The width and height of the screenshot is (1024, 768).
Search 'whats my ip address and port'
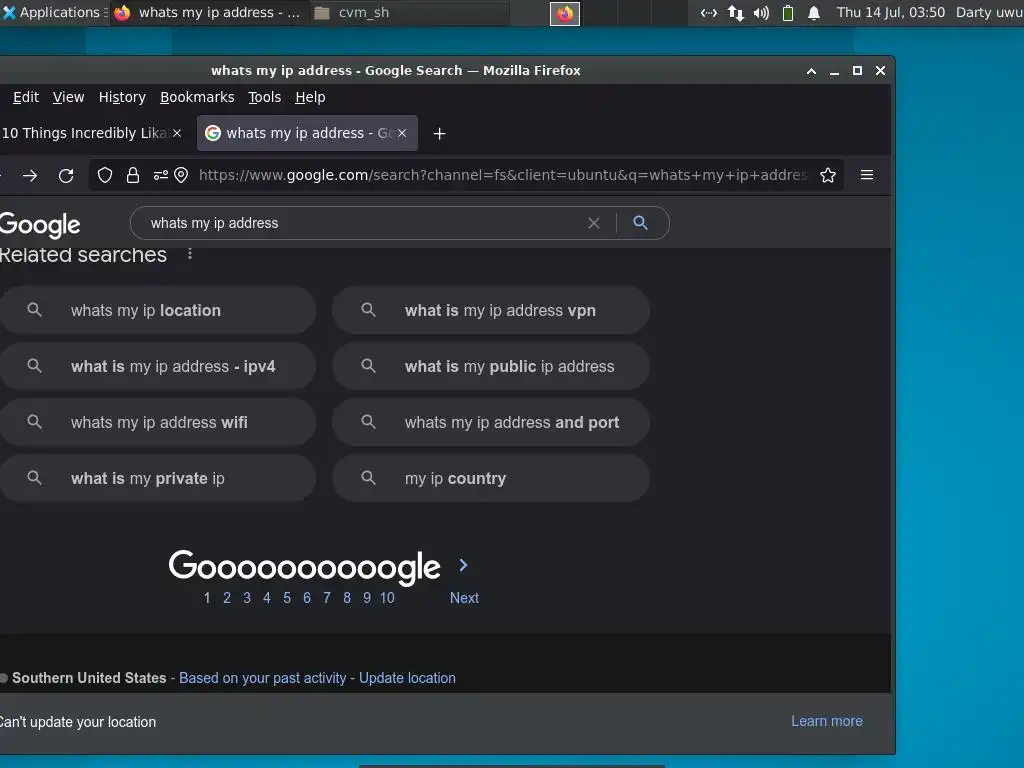point(491,423)
